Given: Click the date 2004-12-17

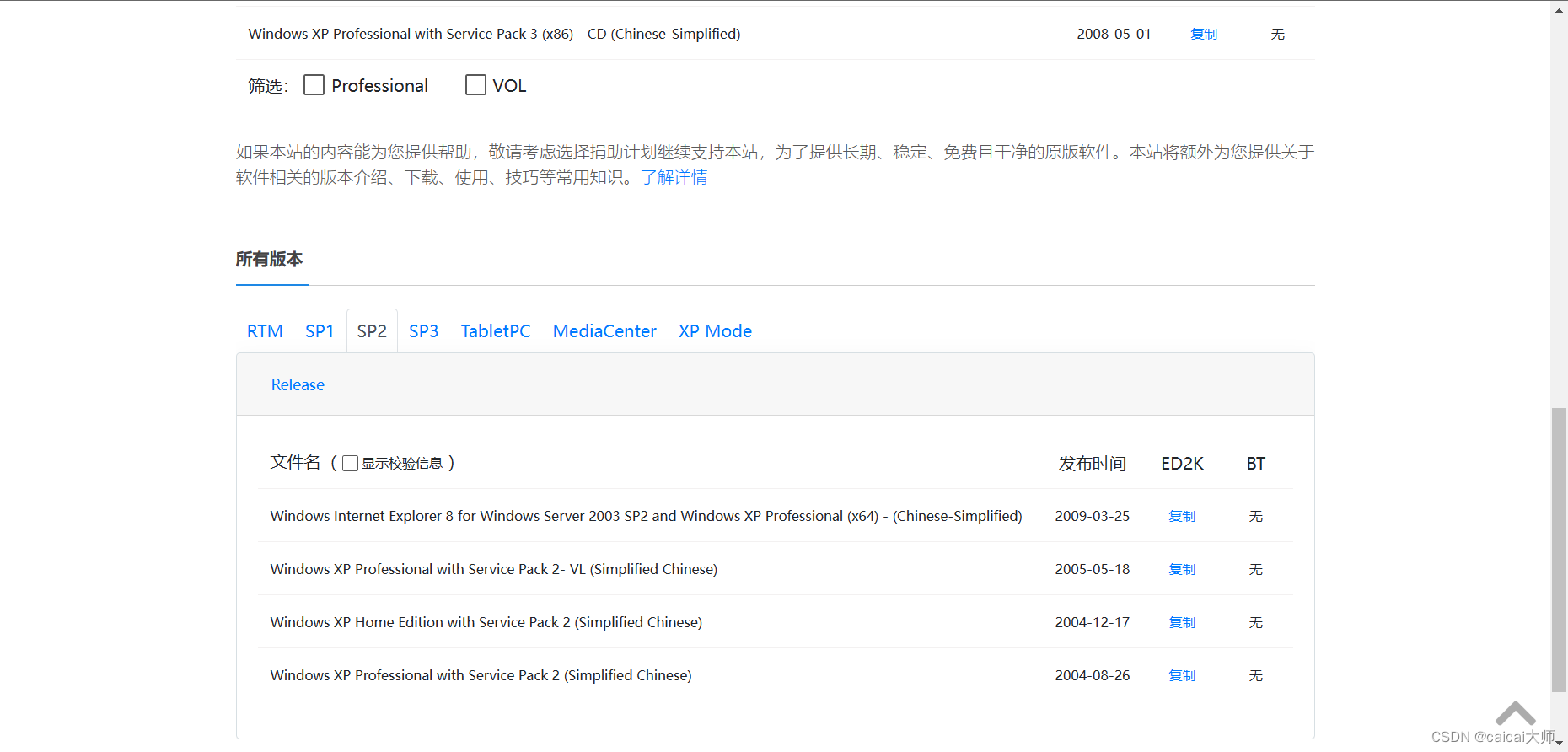Looking at the screenshot, I should 1092,622.
